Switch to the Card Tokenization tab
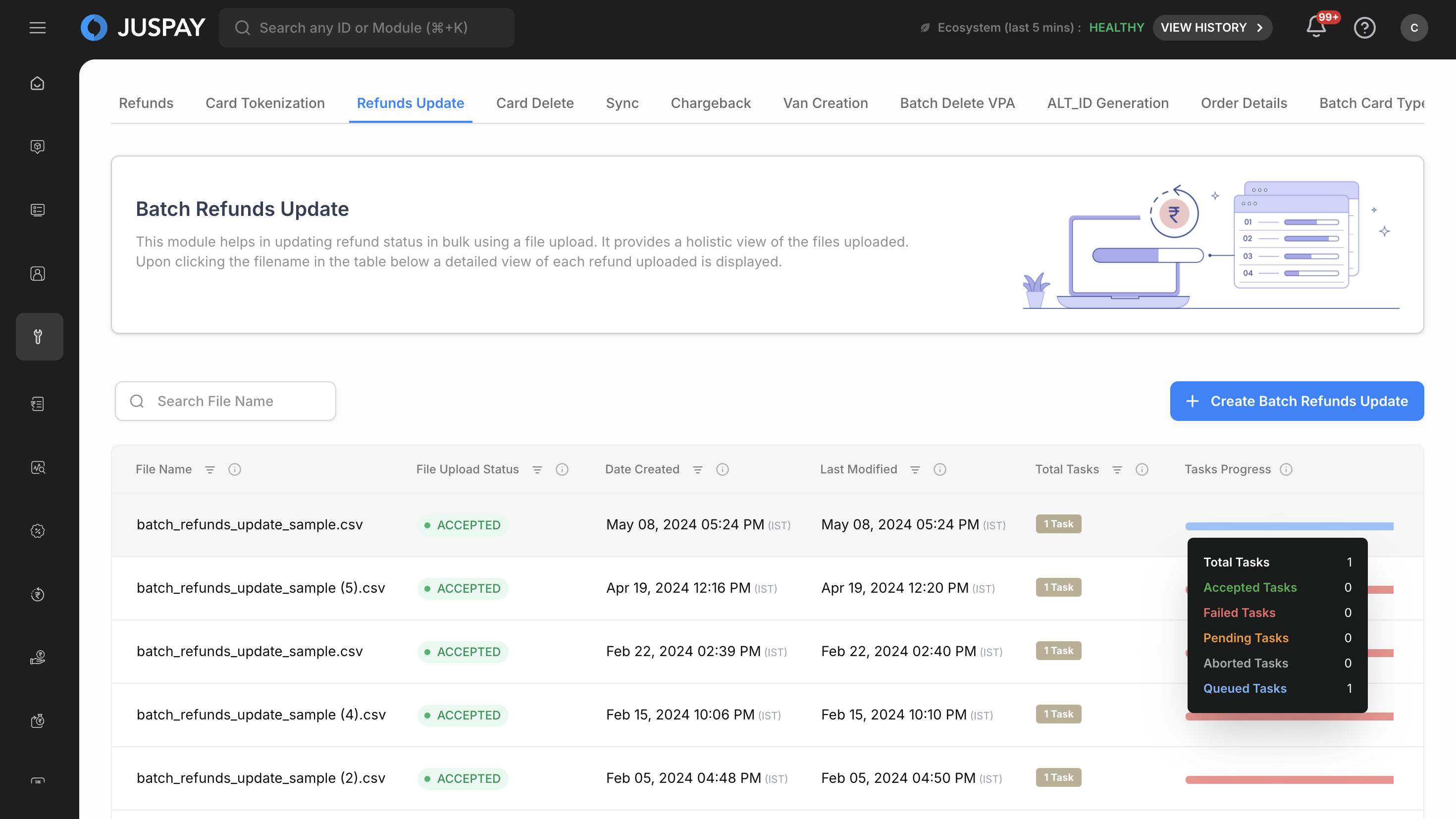The width and height of the screenshot is (1456, 819). point(264,103)
